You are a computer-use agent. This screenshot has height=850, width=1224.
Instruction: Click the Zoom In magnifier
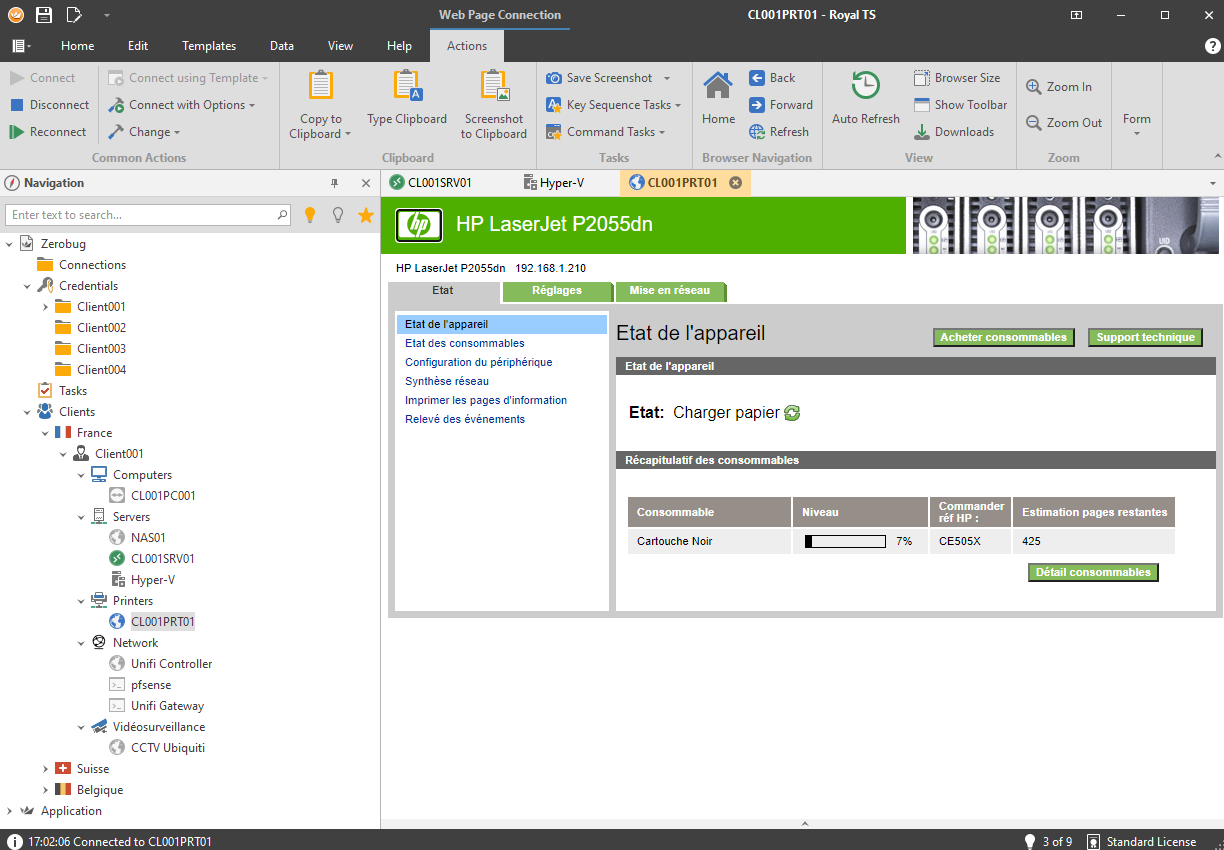(x=1034, y=87)
